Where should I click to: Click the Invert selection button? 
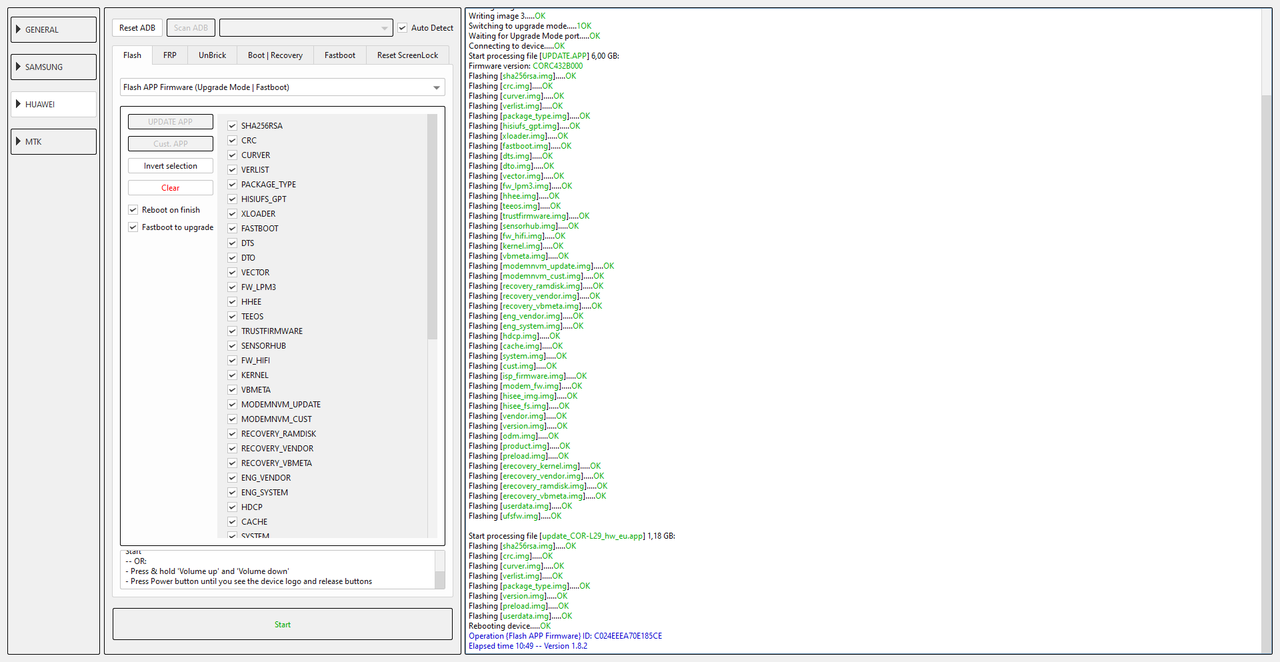coord(170,166)
